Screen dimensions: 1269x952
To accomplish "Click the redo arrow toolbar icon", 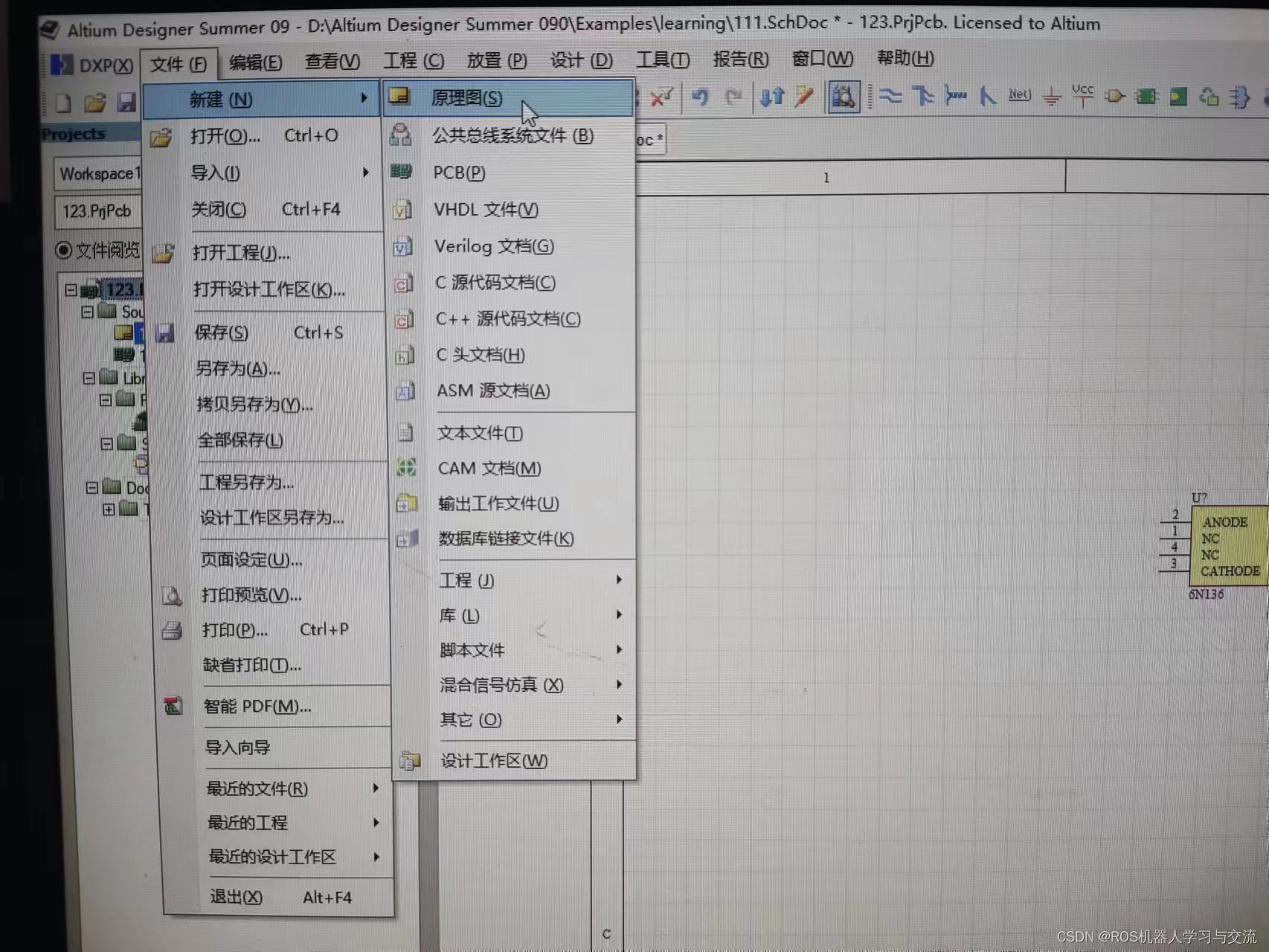I will pyautogui.click(x=733, y=97).
